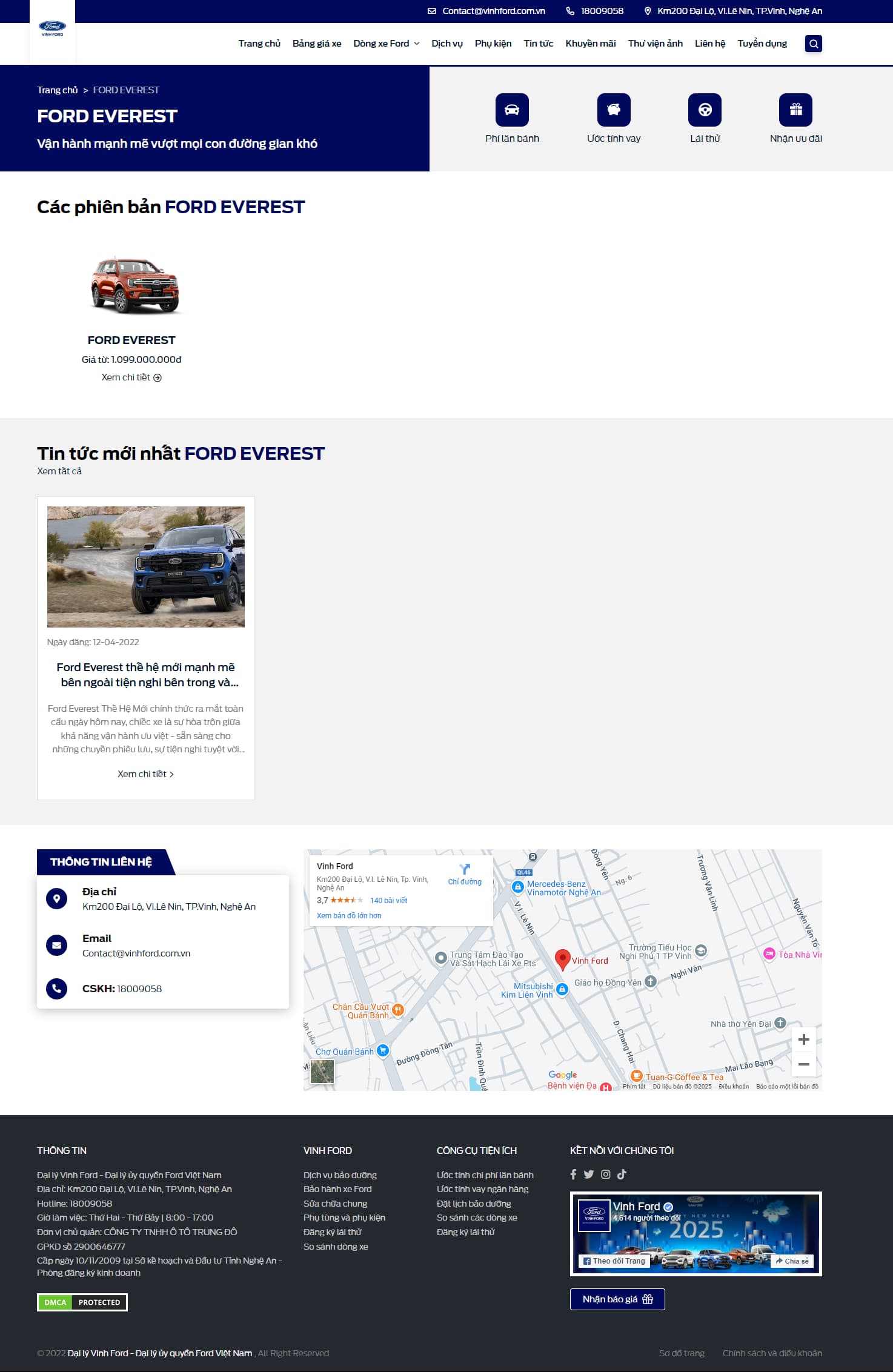Go to Phụ kiện menu item

click(493, 44)
